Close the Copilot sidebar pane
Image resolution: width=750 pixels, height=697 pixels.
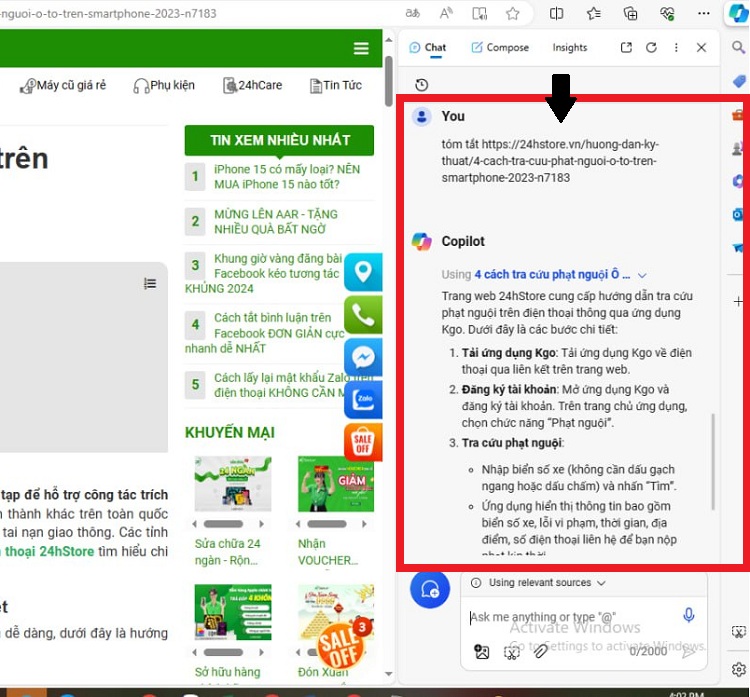tap(701, 47)
